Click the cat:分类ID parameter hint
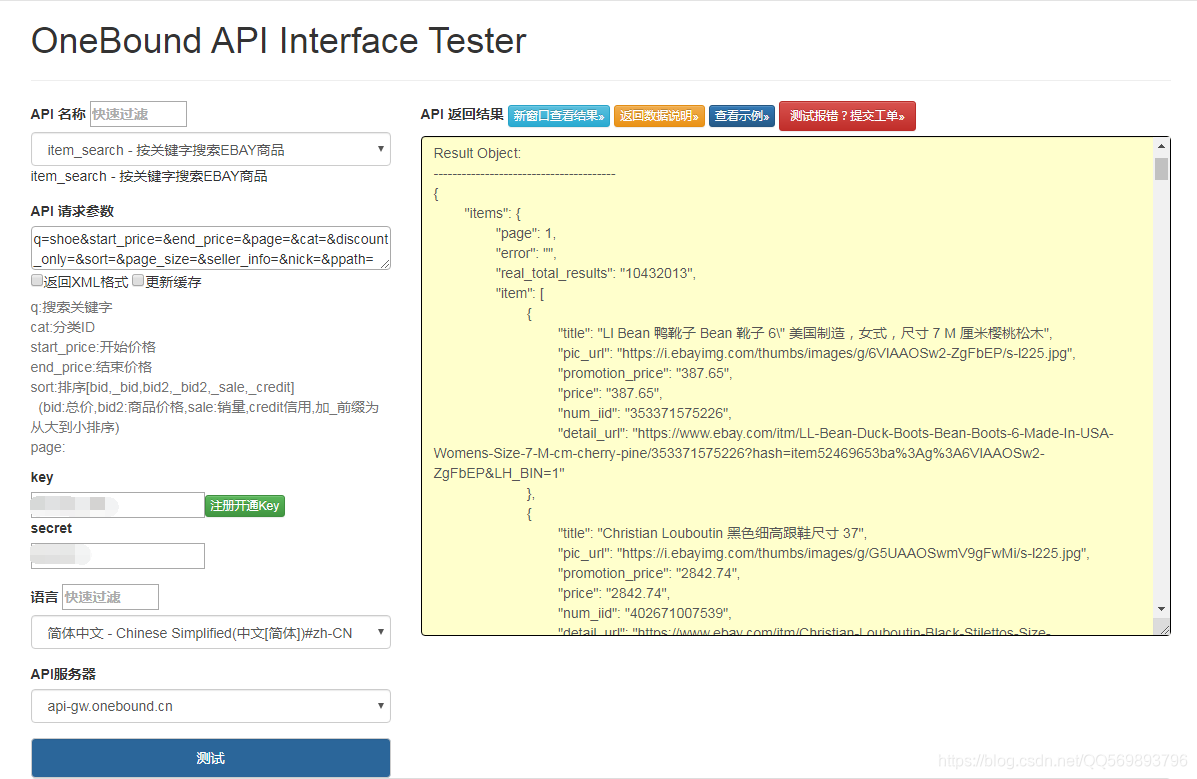This screenshot has width=1197, height=779. click(x=63, y=327)
